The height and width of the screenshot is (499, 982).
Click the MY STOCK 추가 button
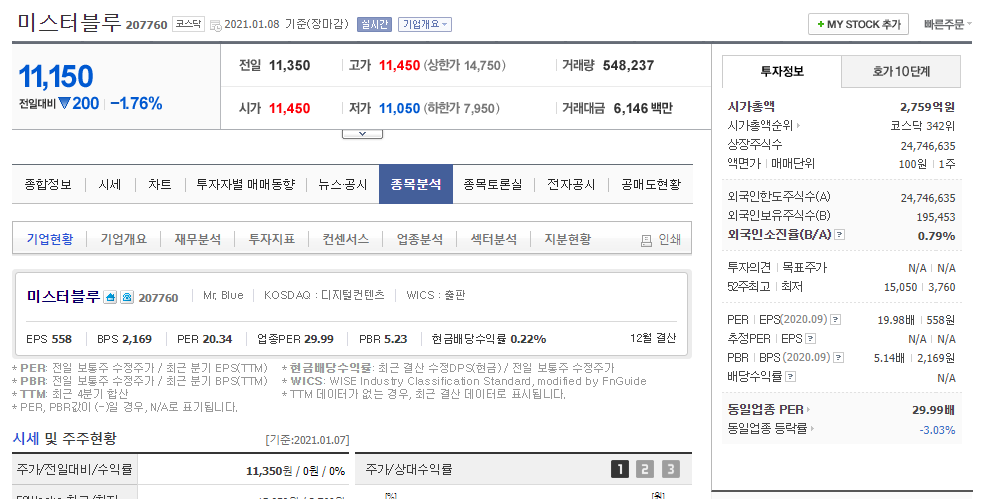[858, 24]
